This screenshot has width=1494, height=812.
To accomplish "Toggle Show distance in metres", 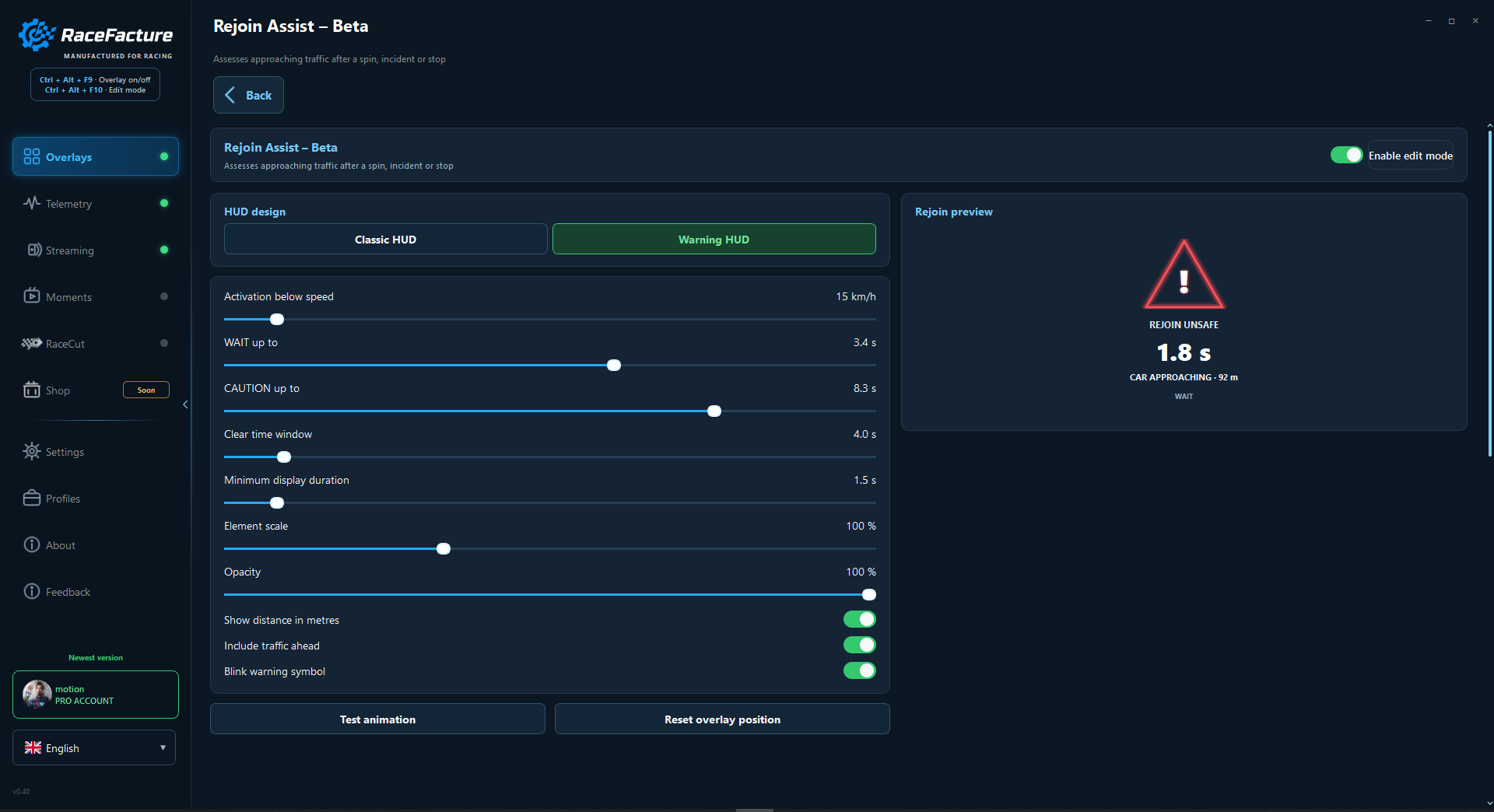I will tap(860, 619).
